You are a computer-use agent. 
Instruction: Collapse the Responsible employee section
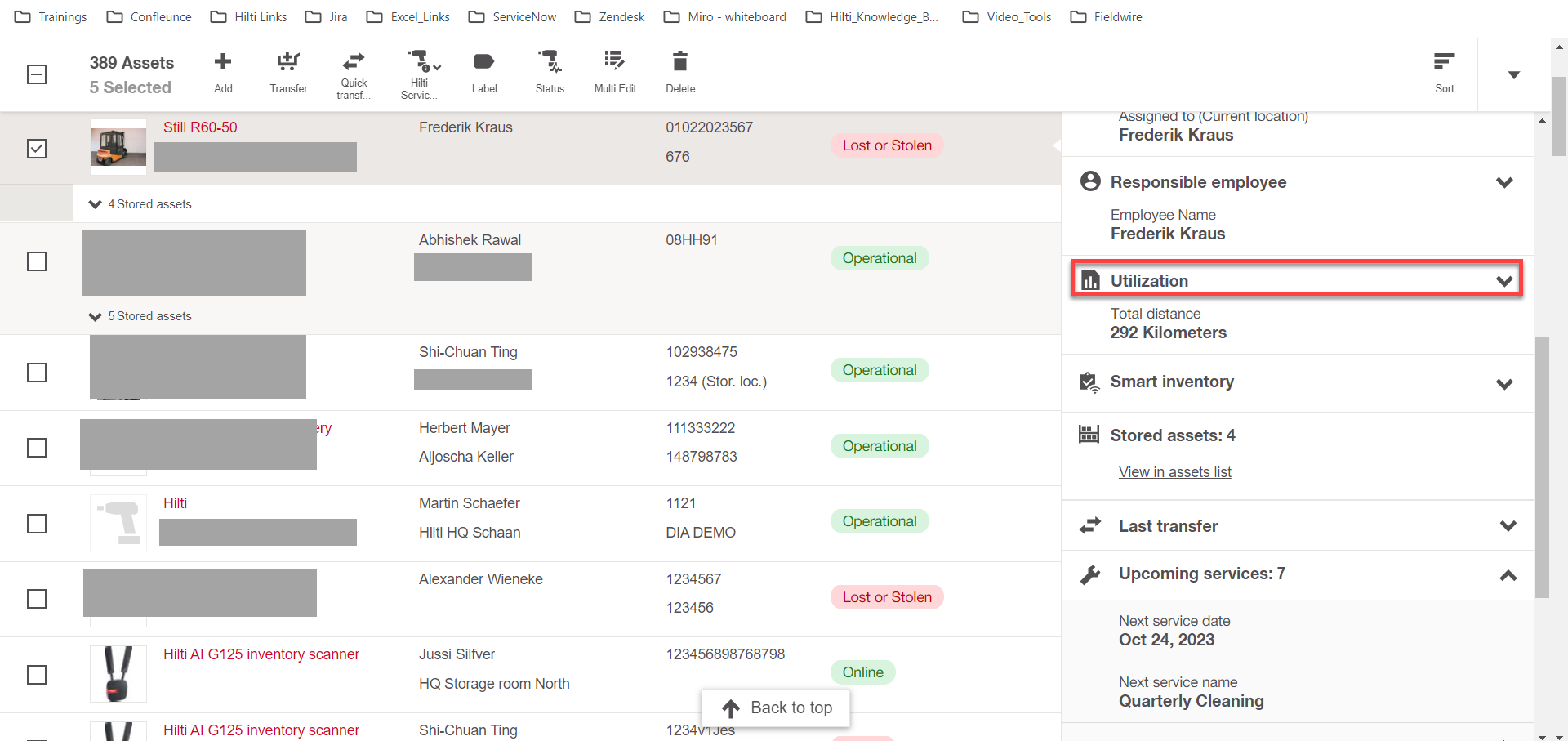coord(1504,182)
